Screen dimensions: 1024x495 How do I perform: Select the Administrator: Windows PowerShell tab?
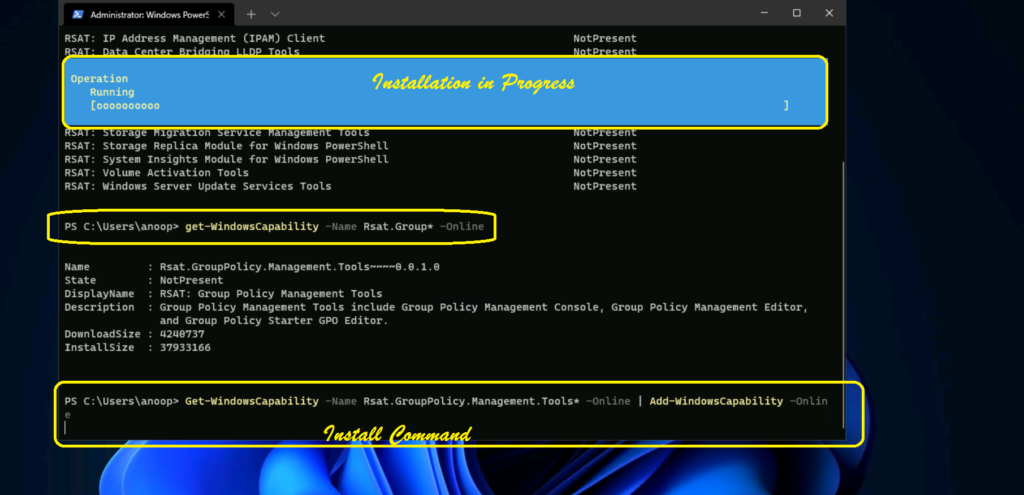[x=150, y=14]
